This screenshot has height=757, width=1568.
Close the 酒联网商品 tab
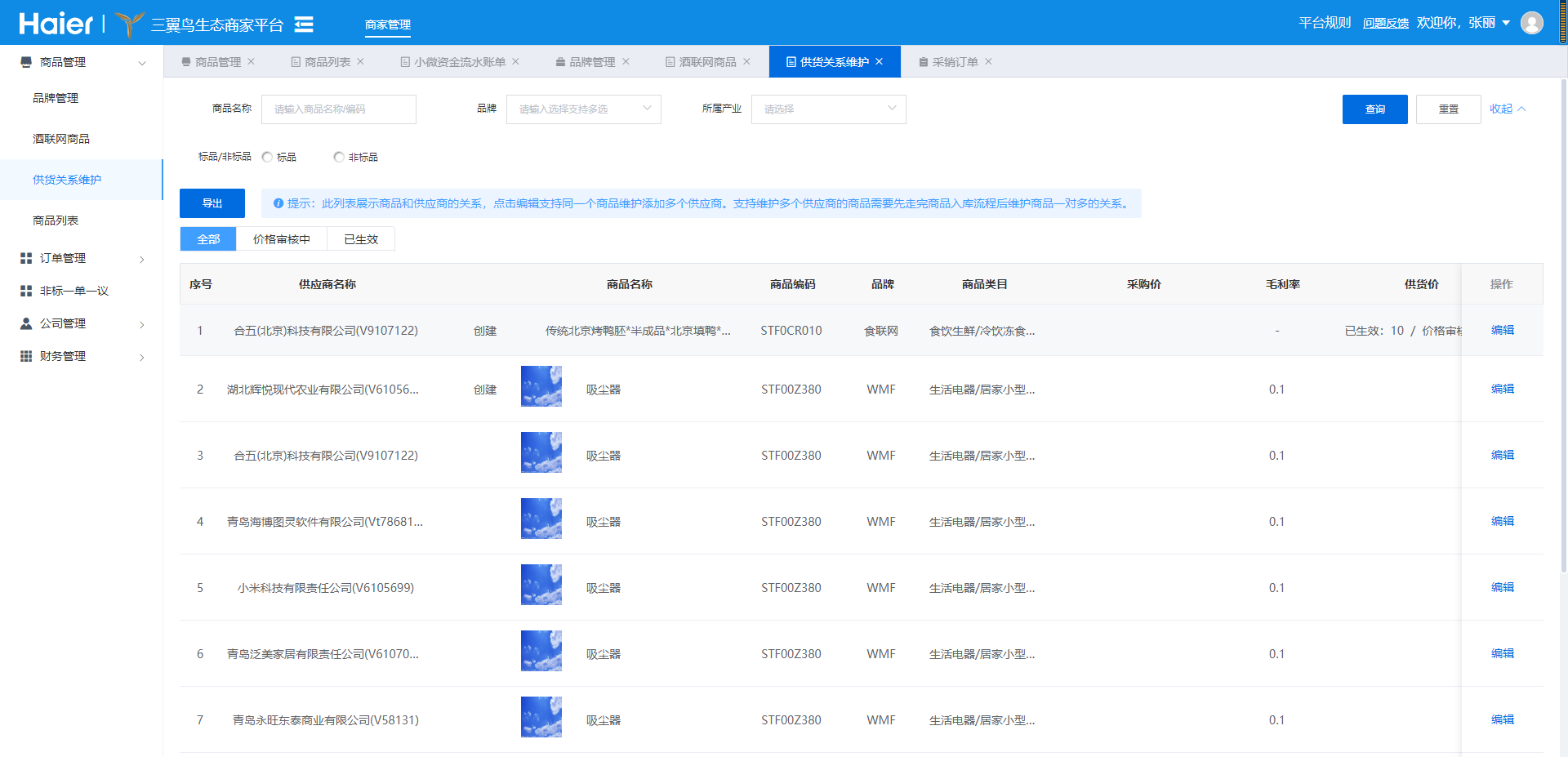tap(747, 61)
